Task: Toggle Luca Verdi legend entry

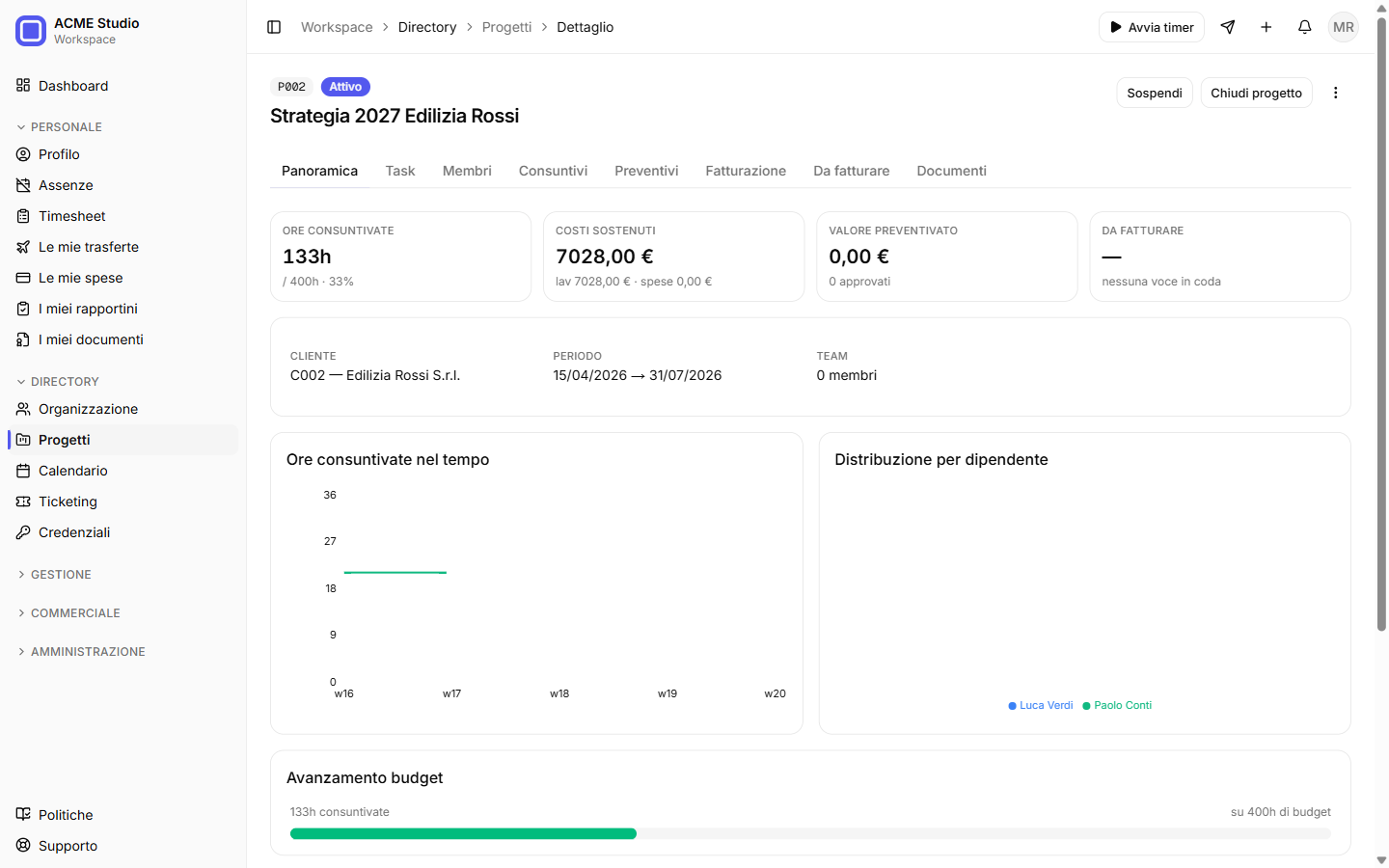Action: coord(1040,705)
